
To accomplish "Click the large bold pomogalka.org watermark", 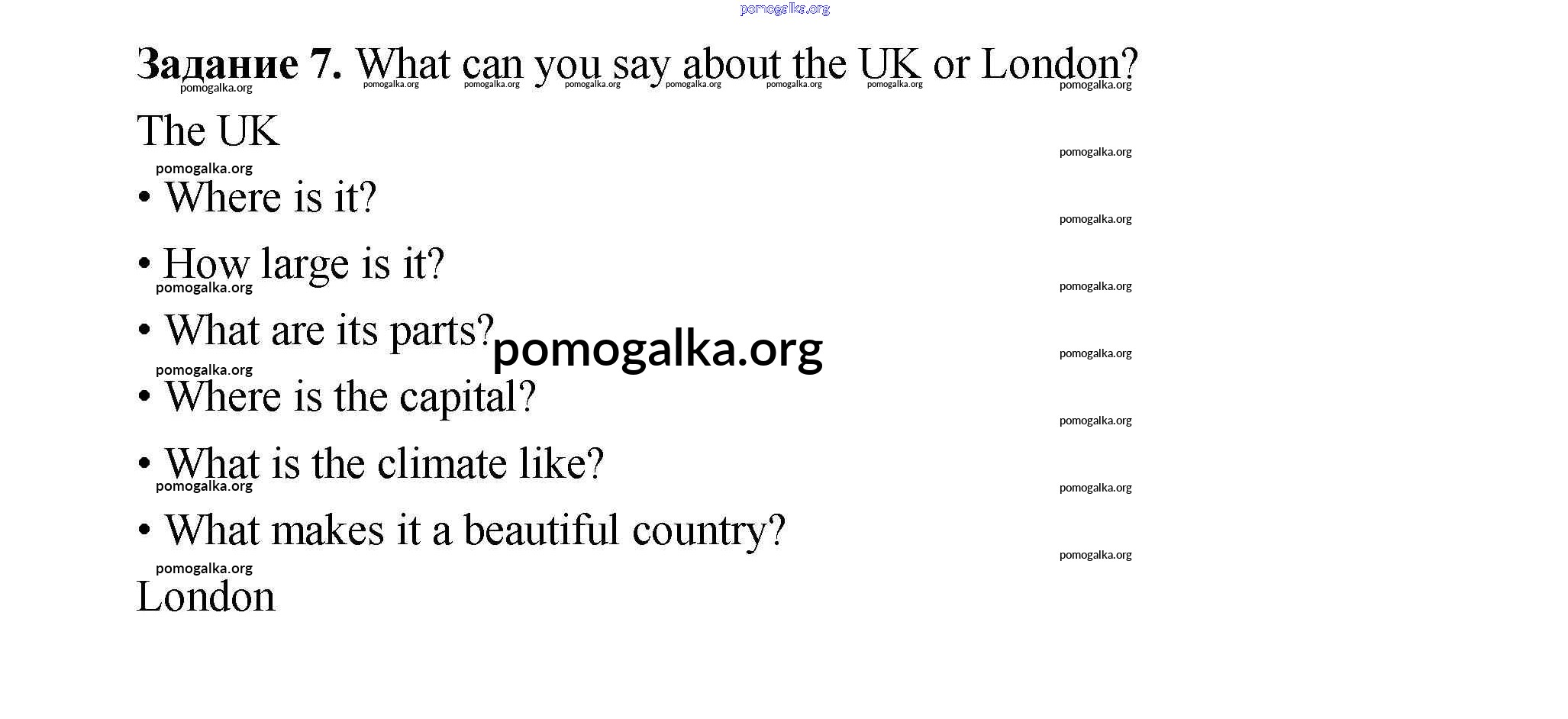I will [x=657, y=350].
